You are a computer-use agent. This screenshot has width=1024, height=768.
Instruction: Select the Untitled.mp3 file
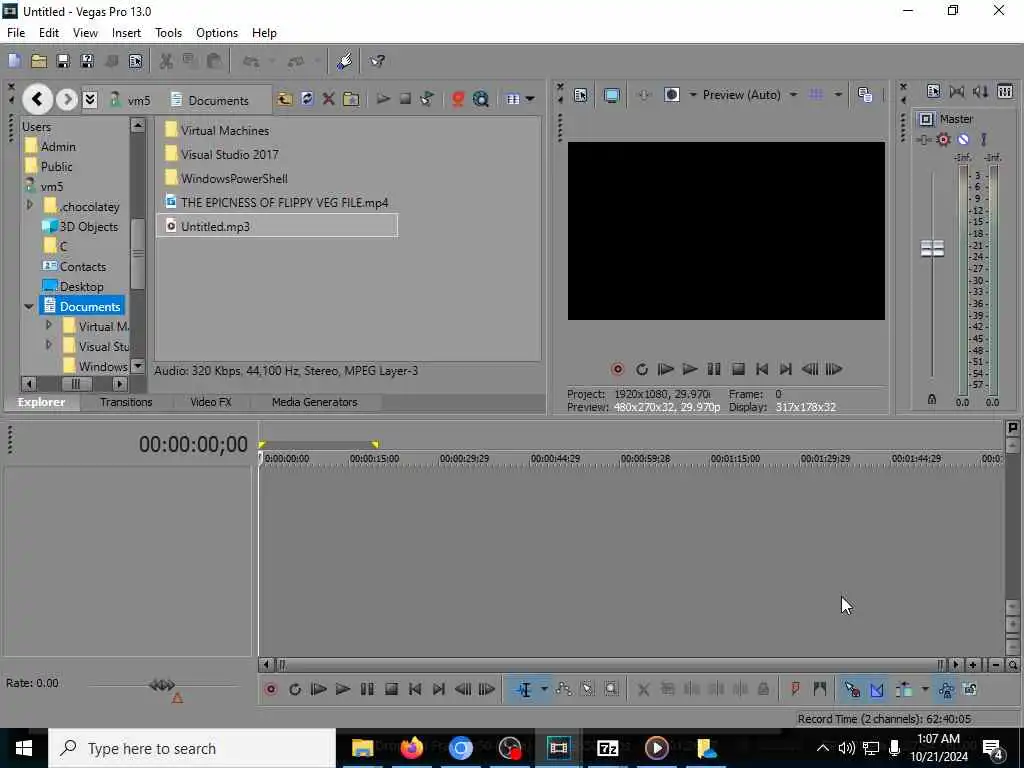[277, 226]
